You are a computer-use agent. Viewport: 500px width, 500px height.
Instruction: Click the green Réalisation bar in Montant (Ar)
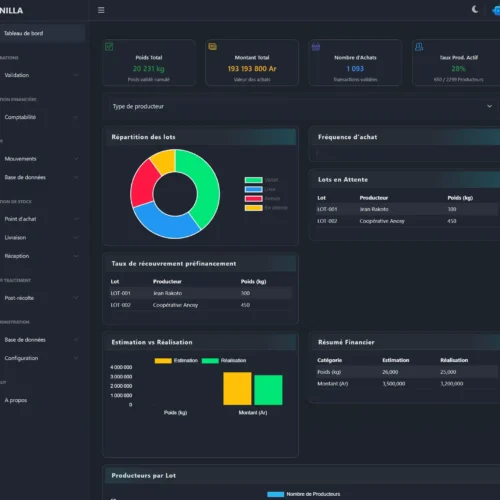point(268,390)
